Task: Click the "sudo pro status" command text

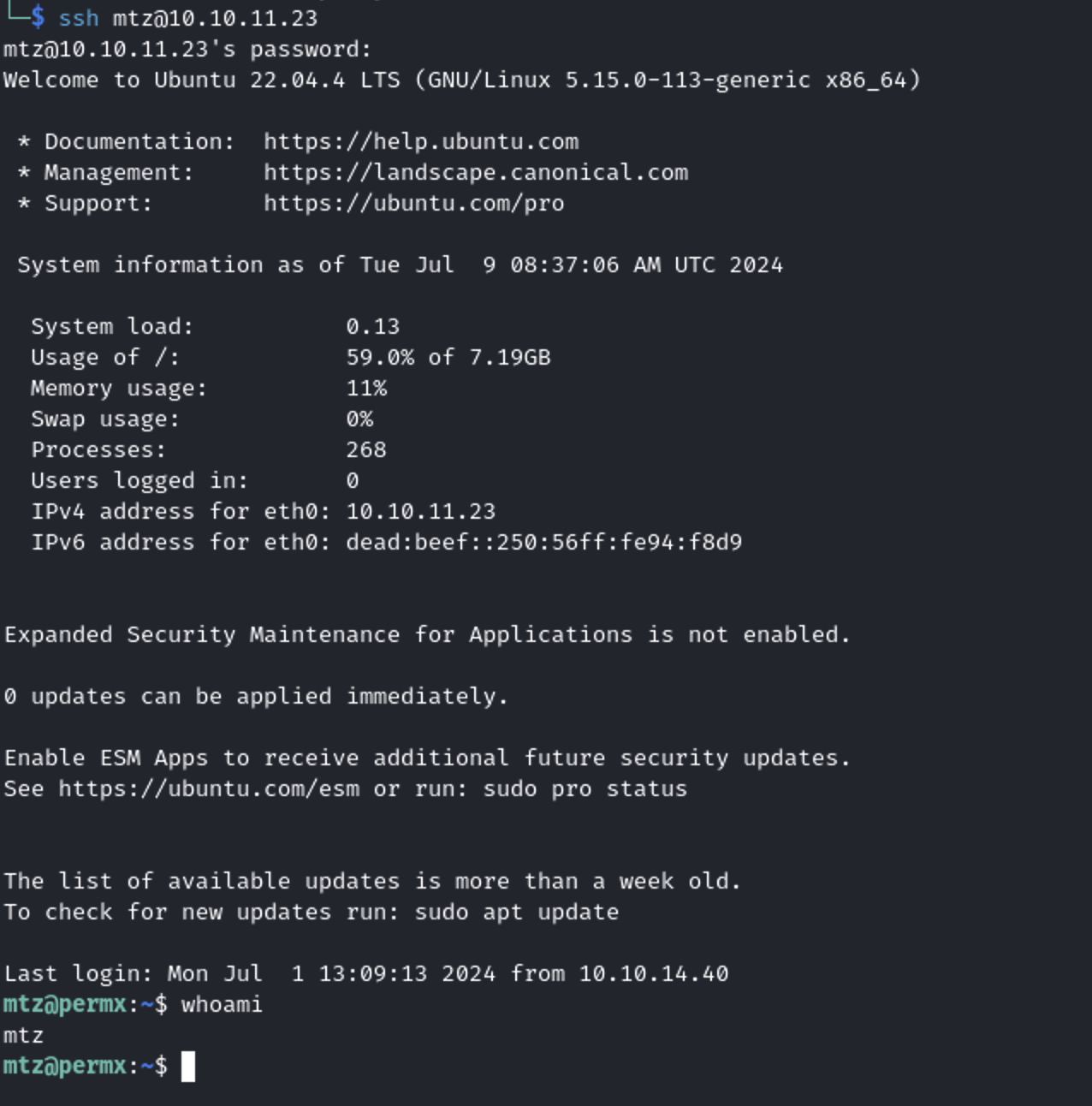Action: pyautogui.click(x=585, y=788)
